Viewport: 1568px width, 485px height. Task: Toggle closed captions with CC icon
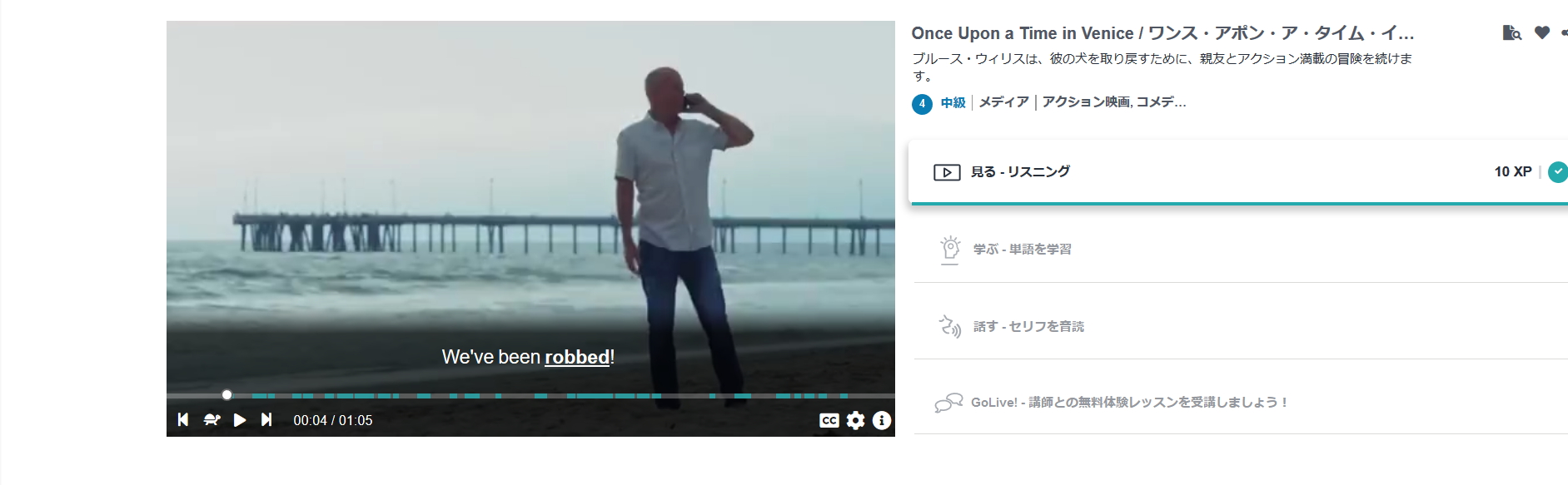tap(829, 420)
